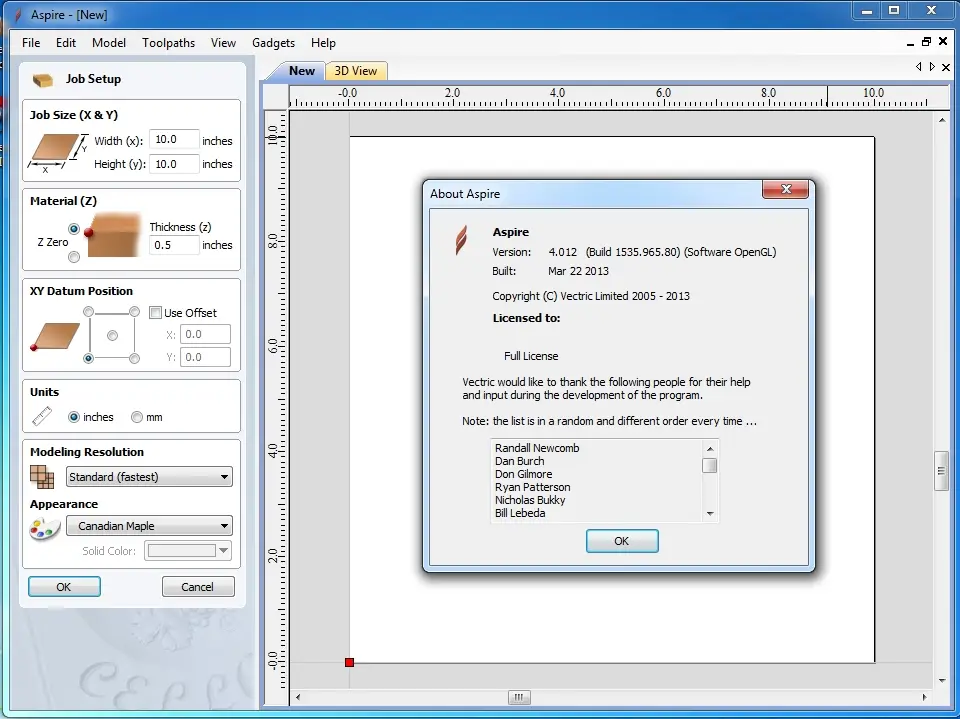Select bottom-left XY datum position

tap(89, 358)
